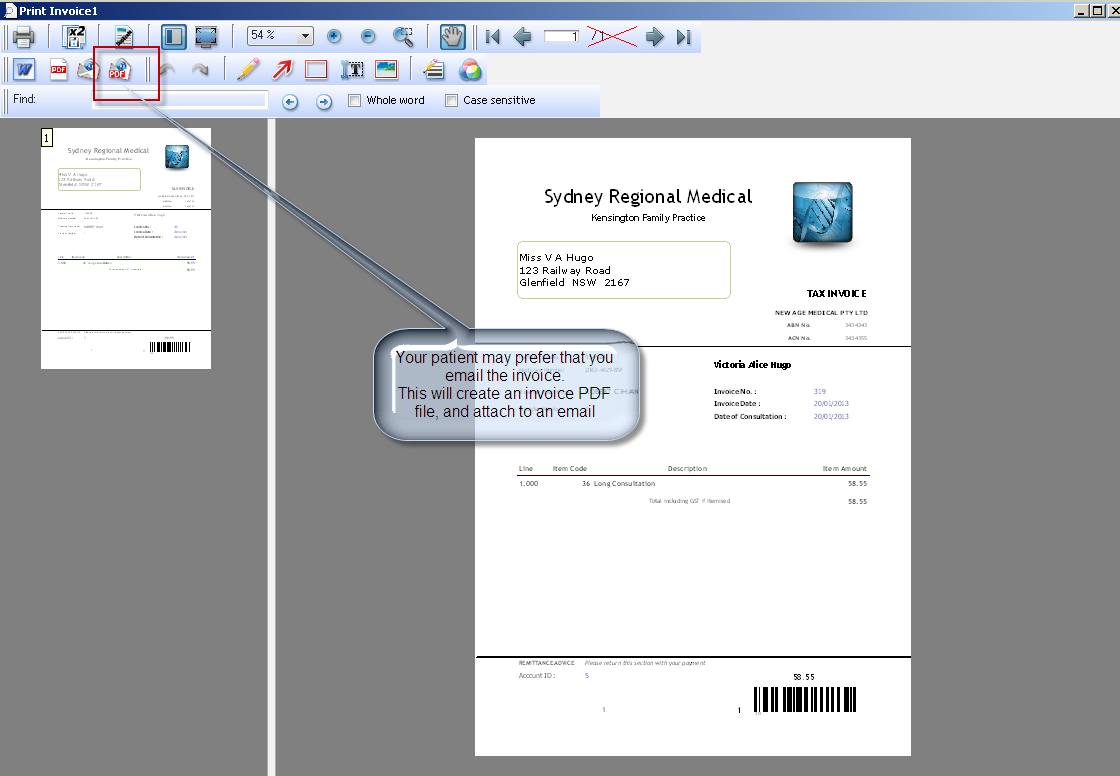Click the zoom out minus icon
The width and height of the screenshot is (1120, 776).
point(368,36)
